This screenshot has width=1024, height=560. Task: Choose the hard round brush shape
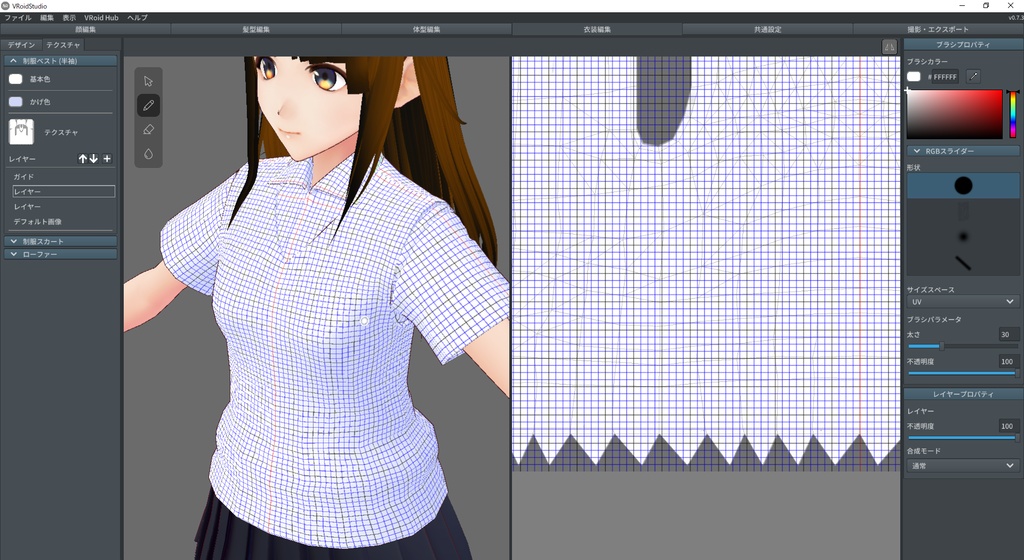tap(963, 185)
